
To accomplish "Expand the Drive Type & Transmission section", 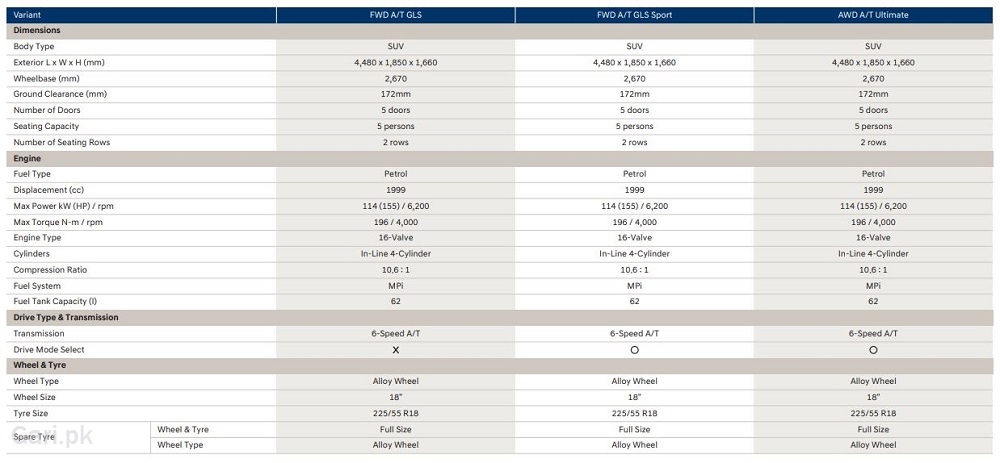I will click(x=66, y=317).
